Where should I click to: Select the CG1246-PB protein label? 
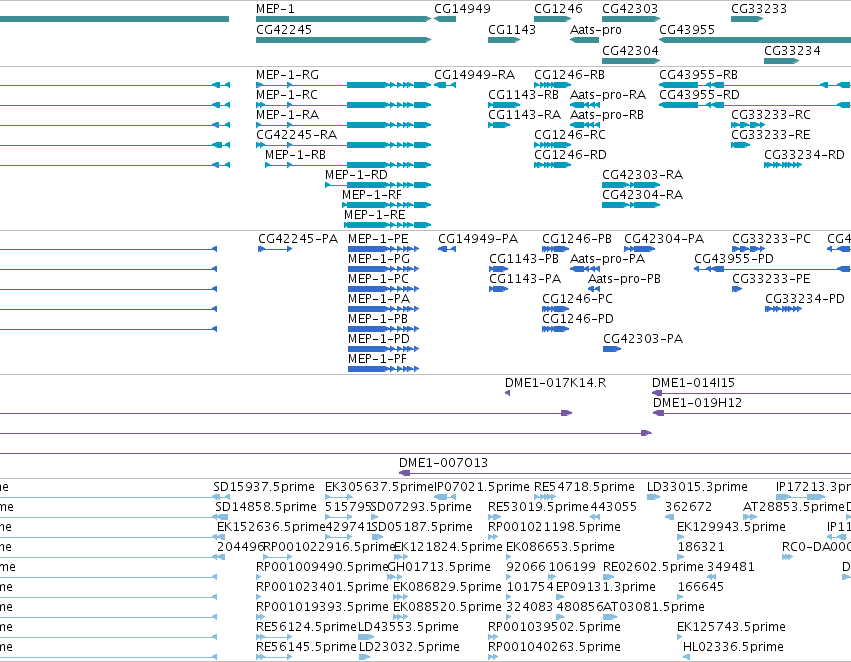coord(577,239)
